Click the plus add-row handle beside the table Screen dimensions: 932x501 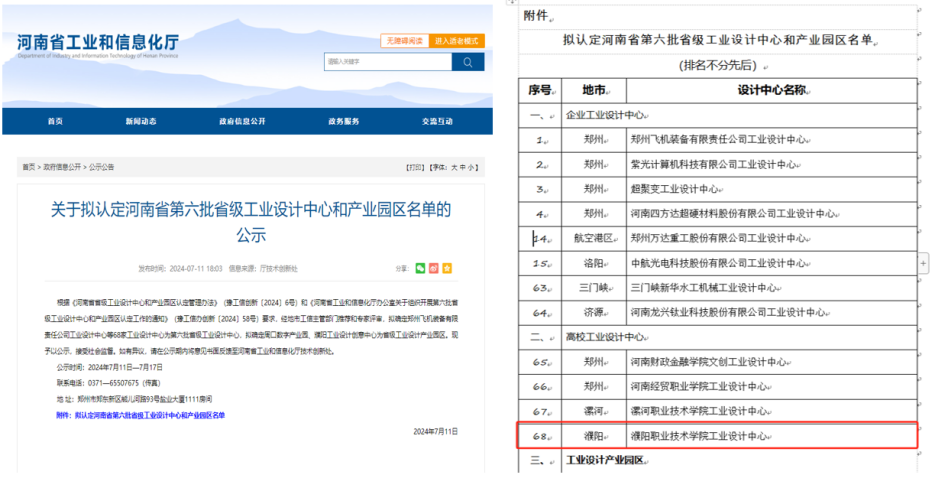(x=923, y=263)
